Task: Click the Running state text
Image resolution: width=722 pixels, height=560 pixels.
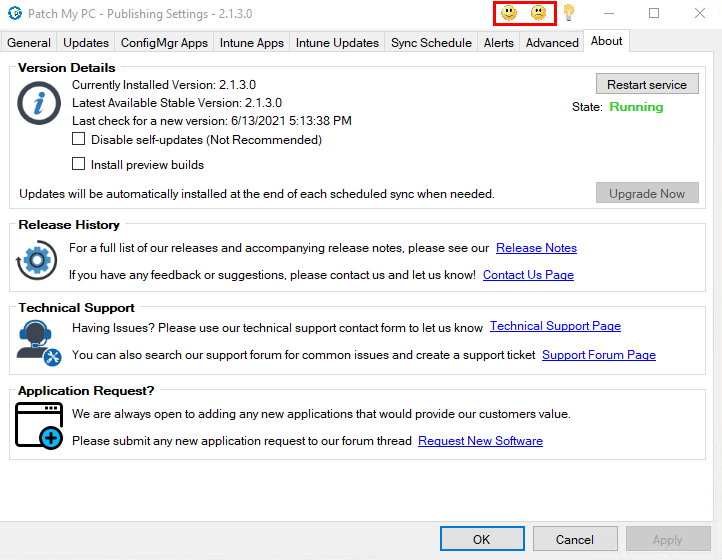Action: [x=636, y=107]
